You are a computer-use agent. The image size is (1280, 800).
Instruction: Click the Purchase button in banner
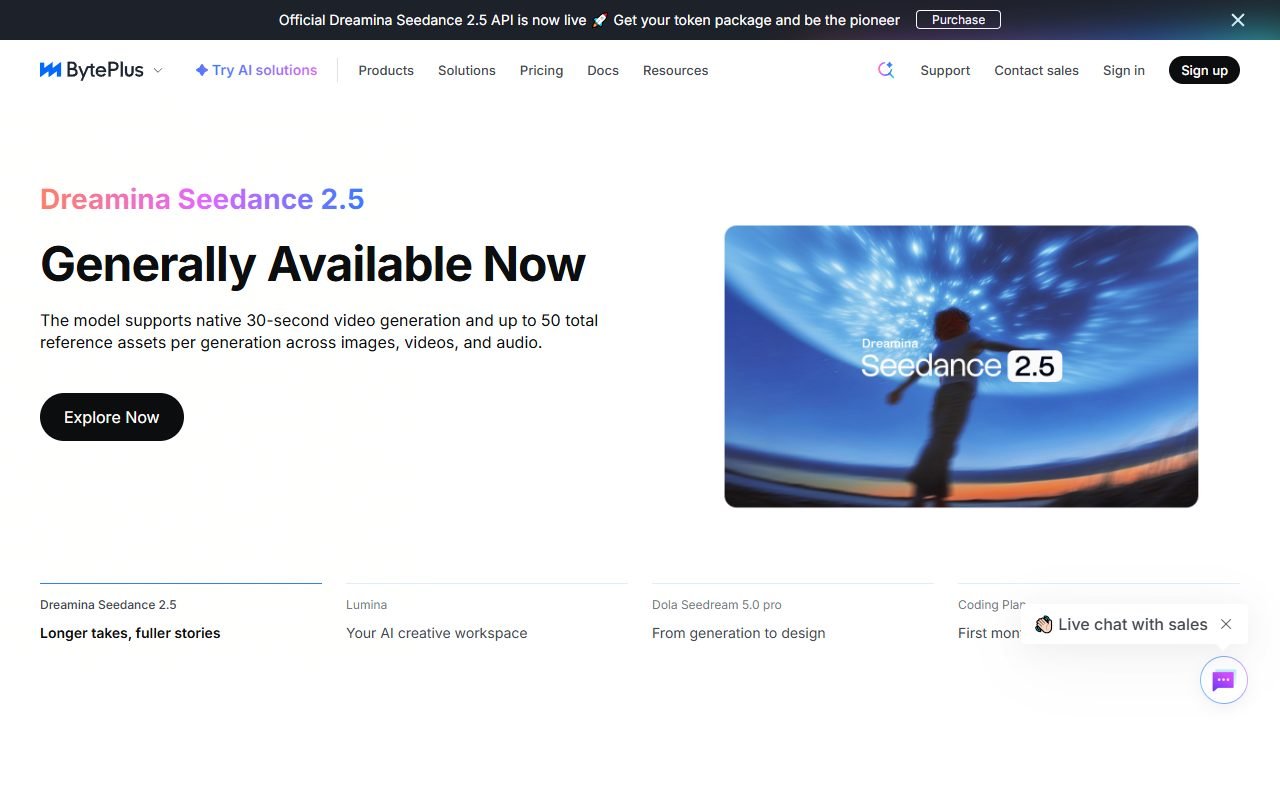click(958, 20)
